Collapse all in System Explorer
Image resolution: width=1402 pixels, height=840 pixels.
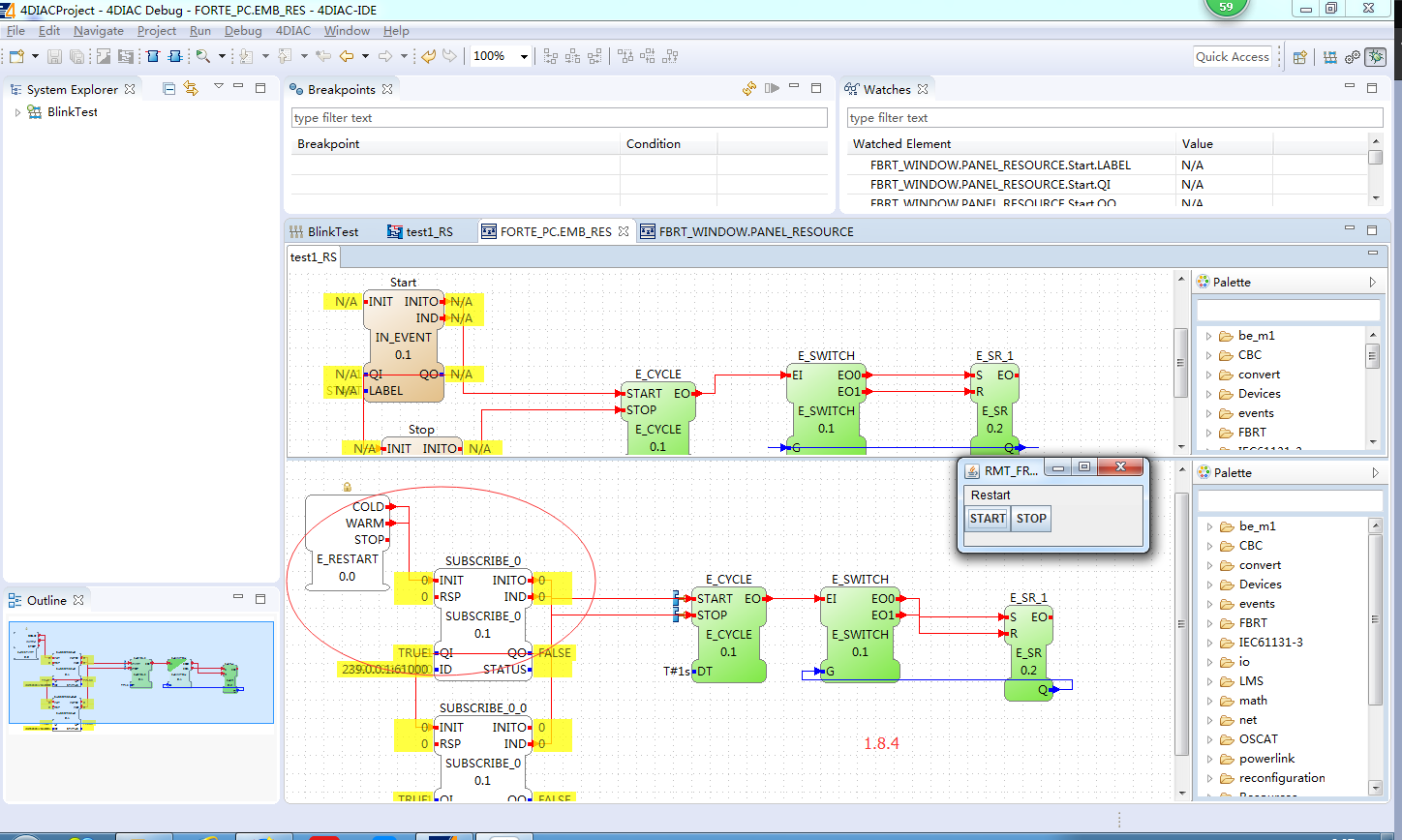click(169, 88)
